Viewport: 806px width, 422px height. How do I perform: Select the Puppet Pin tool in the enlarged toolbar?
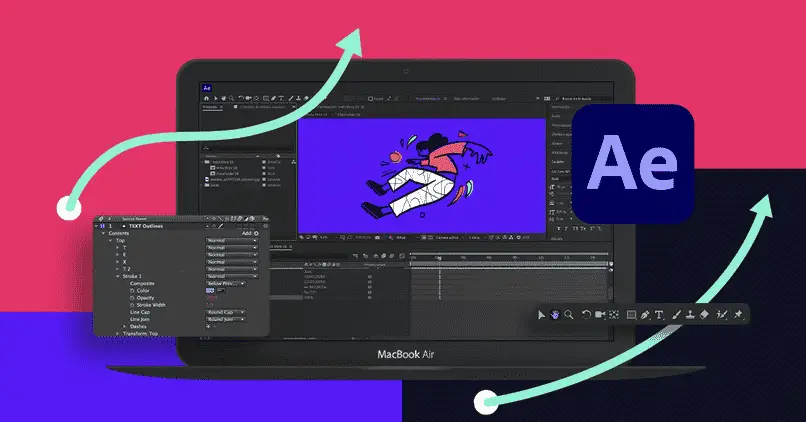739,315
